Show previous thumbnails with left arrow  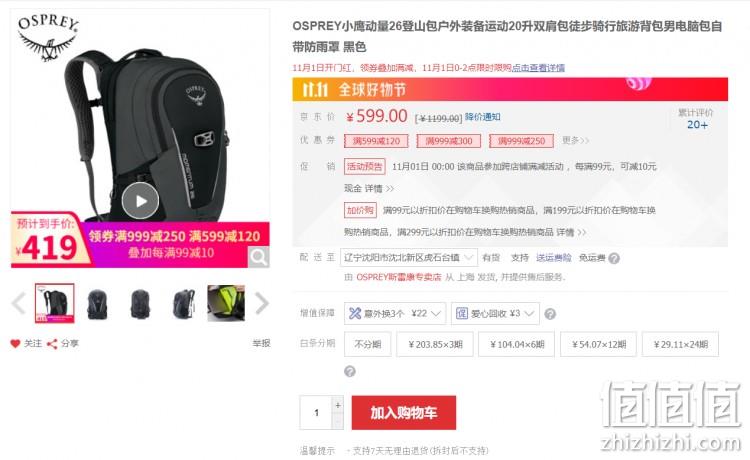click(x=18, y=303)
